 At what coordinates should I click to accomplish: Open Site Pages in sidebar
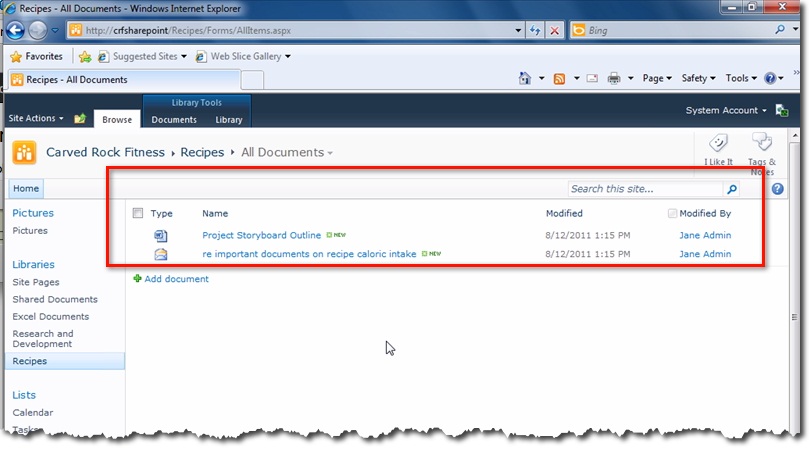[36, 282]
